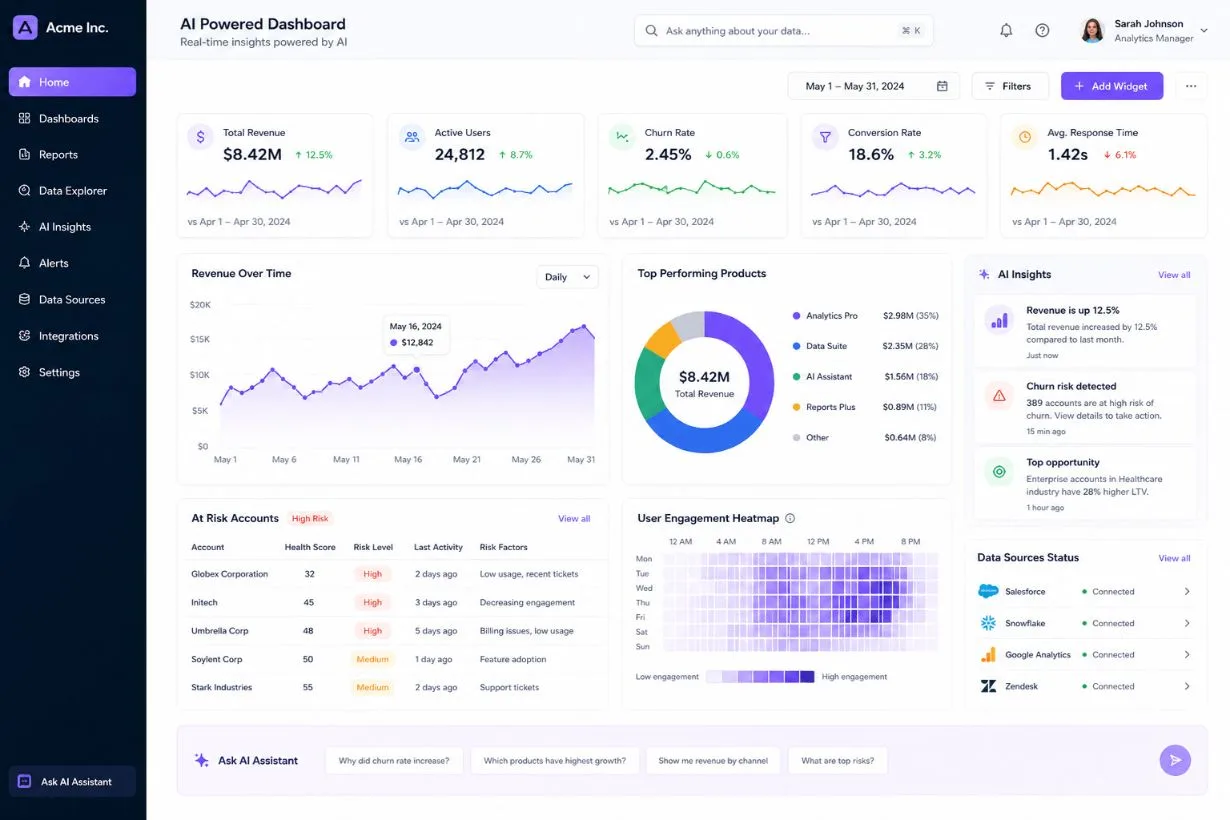Click the May 16 data point on revenue chart

[x=417, y=370]
